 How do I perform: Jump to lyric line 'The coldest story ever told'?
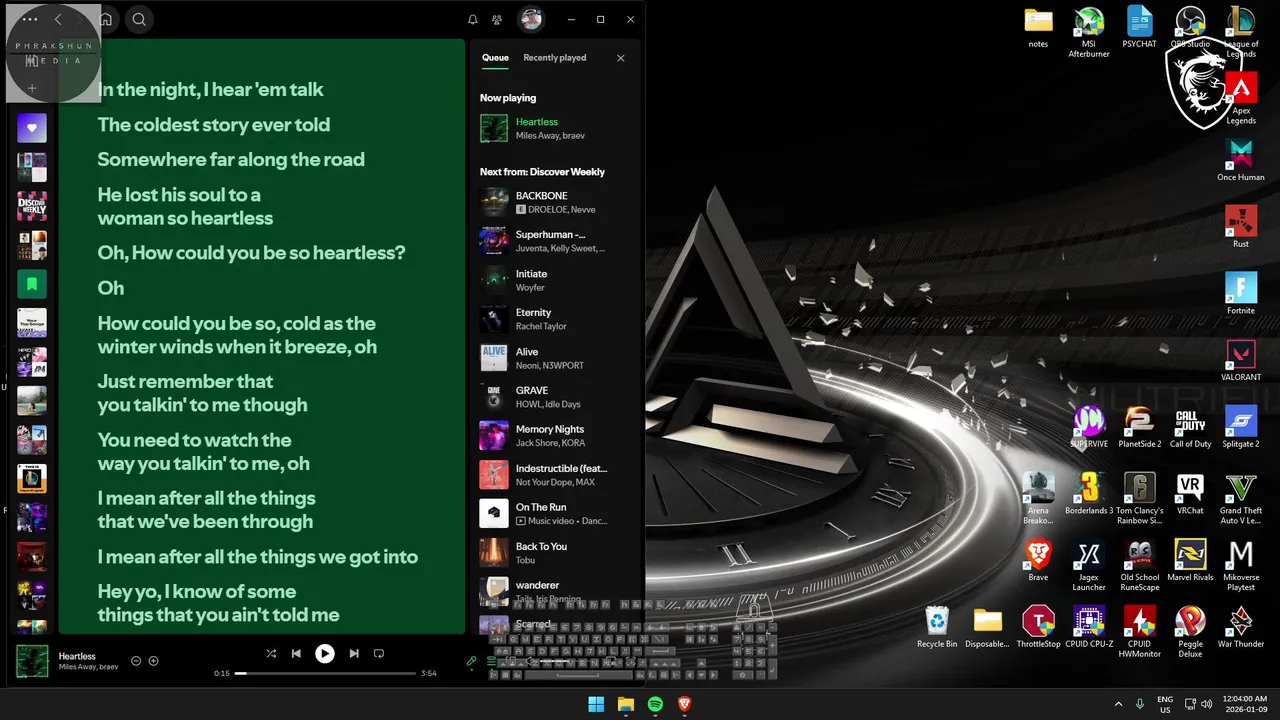214,125
